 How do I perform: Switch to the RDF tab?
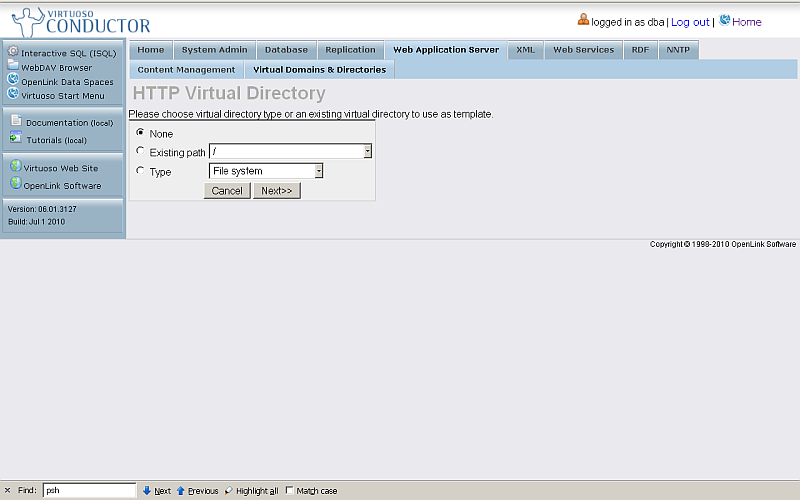click(x=640, y=49)
